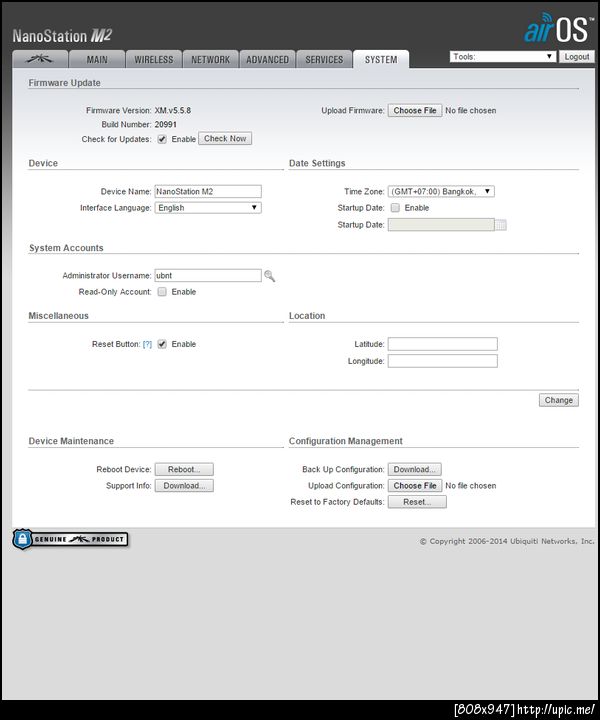Click Check Now for firmware updates
Viewport: 600px width, 720px height.
click(225, 139)
